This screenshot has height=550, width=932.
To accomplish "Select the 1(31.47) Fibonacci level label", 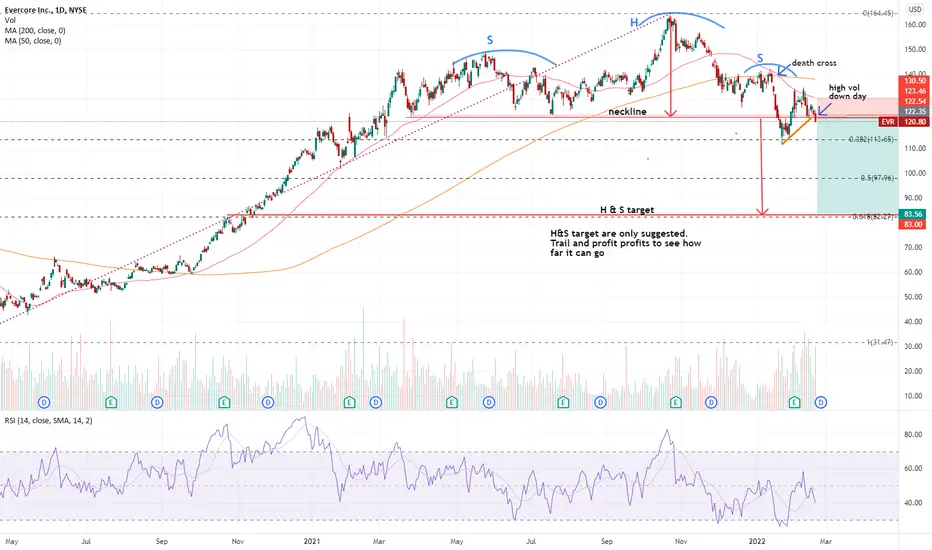I will (880, 342).
